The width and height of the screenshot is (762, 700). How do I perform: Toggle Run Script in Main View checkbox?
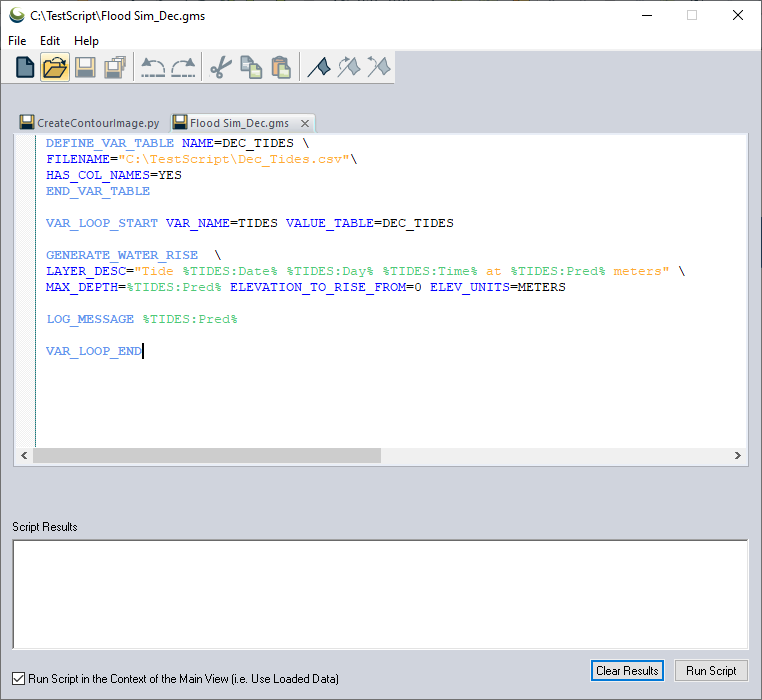(19, 678)
